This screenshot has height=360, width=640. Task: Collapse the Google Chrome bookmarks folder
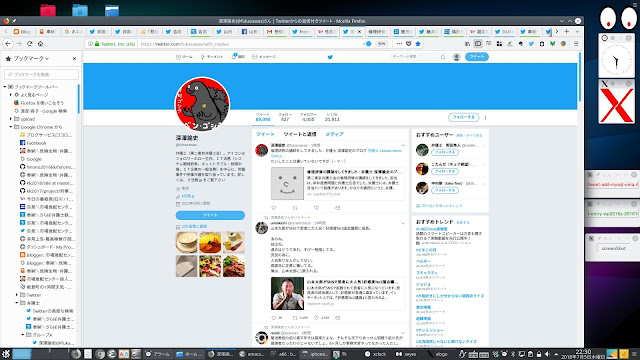click(11, 127)
